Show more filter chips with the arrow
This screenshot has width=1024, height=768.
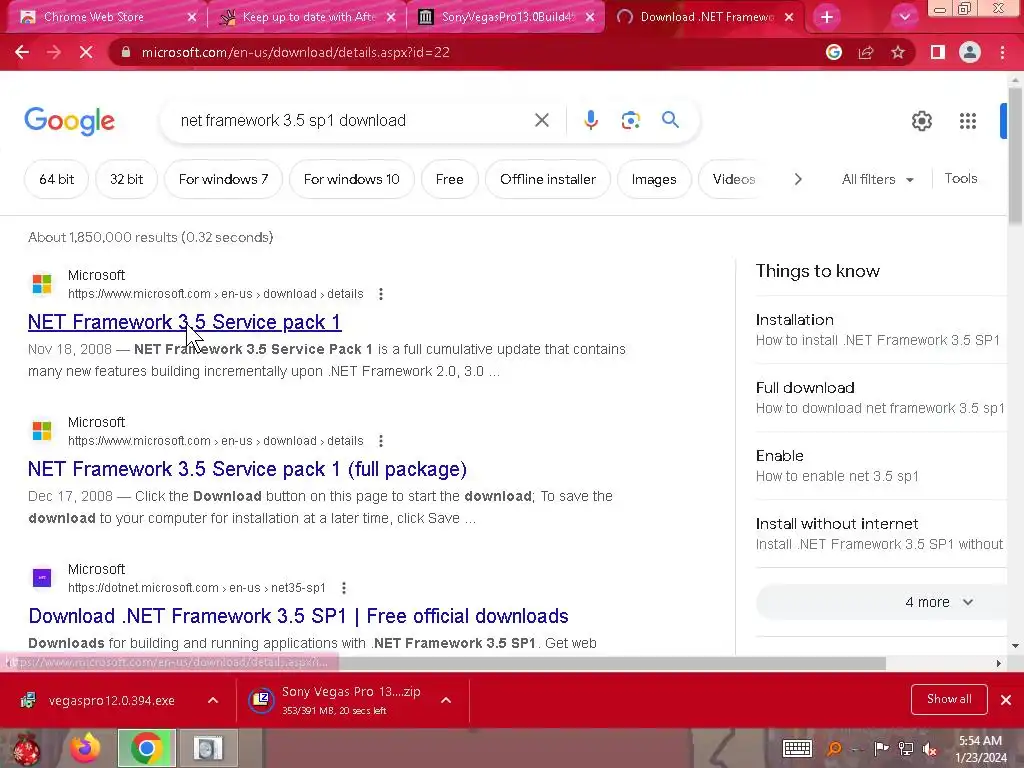tap(797, 179)
